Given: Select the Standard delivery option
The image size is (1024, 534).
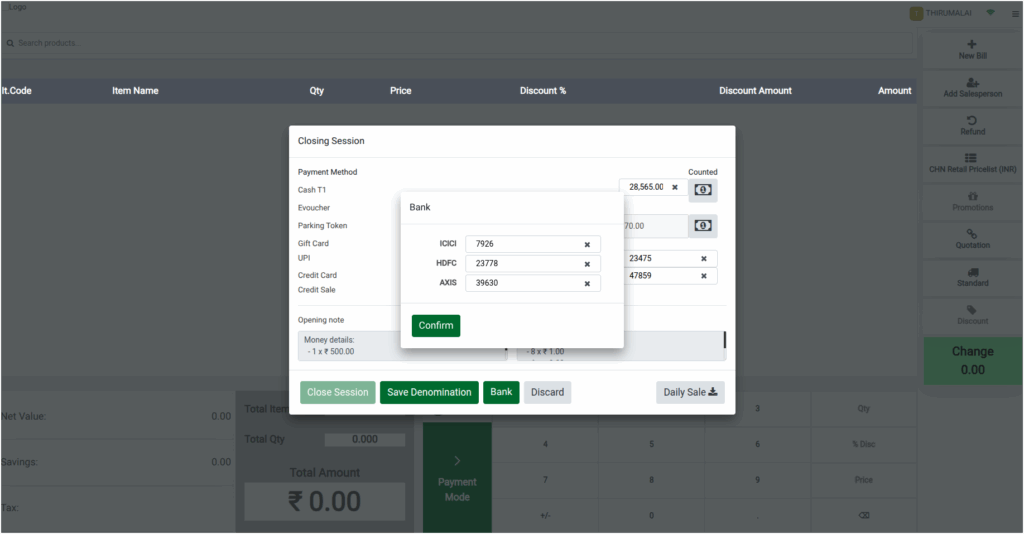Looking at the screenshot, I should 972,277.
